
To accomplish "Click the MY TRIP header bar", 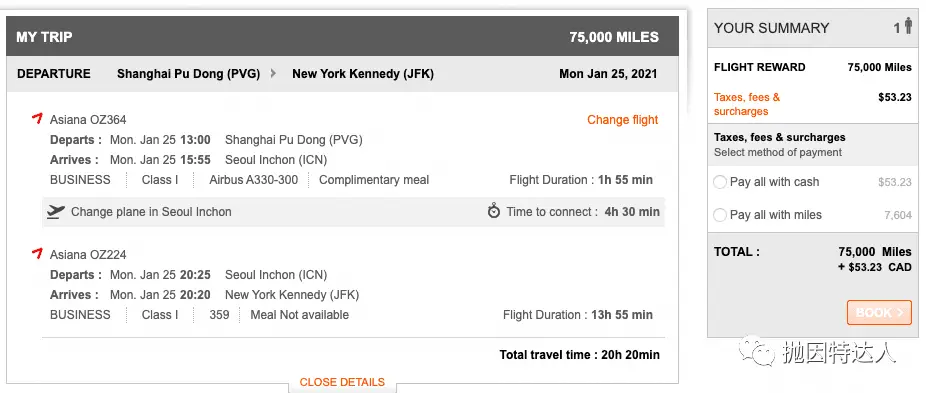I will point(342,37).
